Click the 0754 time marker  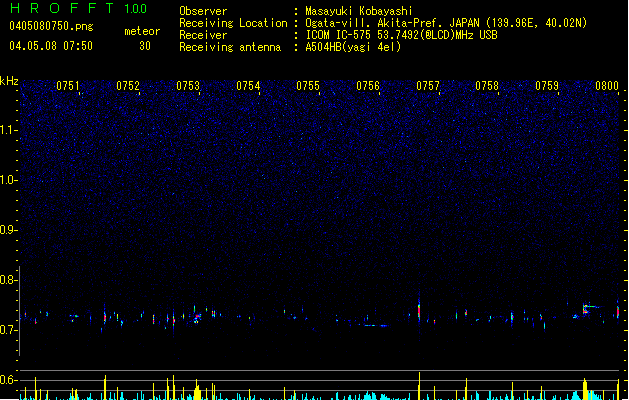248,86
